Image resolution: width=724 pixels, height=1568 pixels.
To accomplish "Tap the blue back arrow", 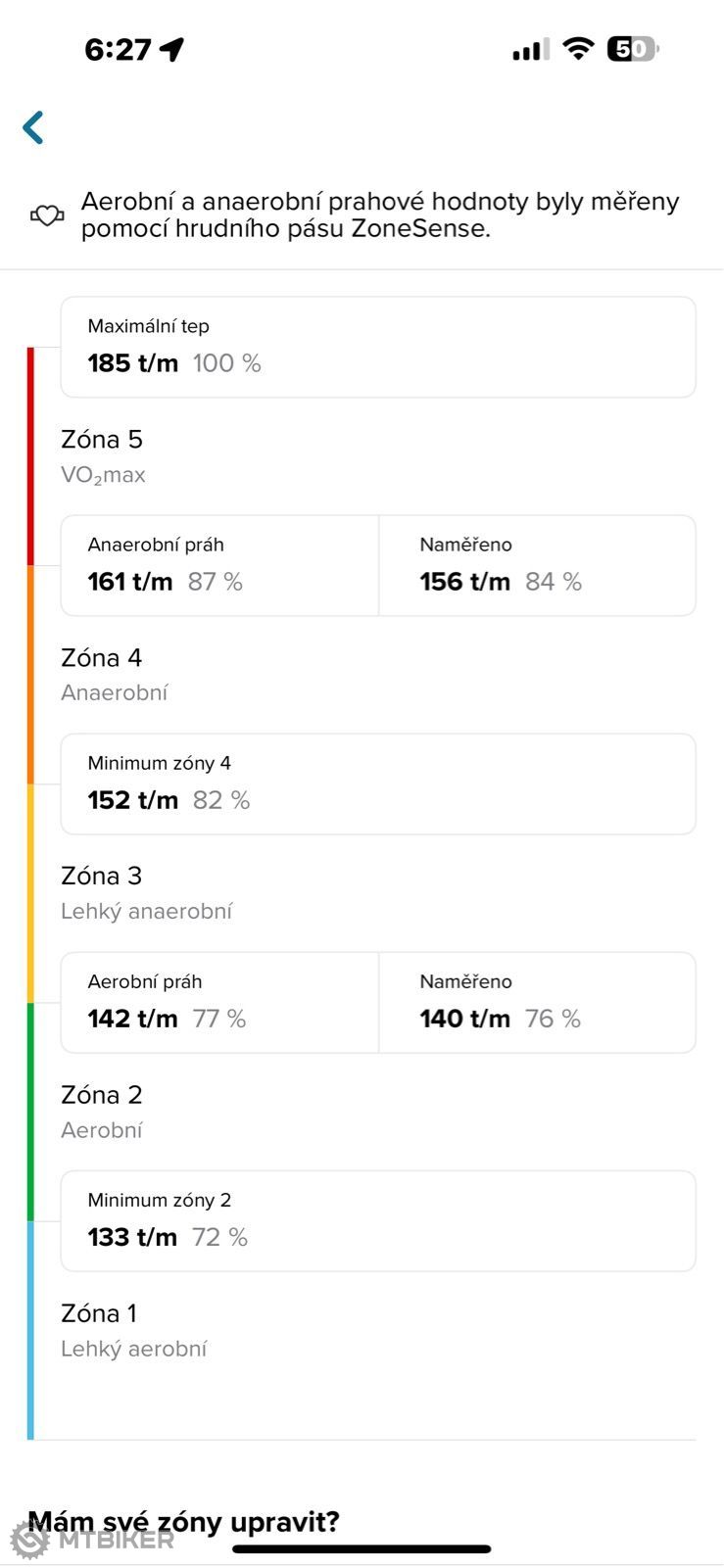I will [x=33, y=127].
